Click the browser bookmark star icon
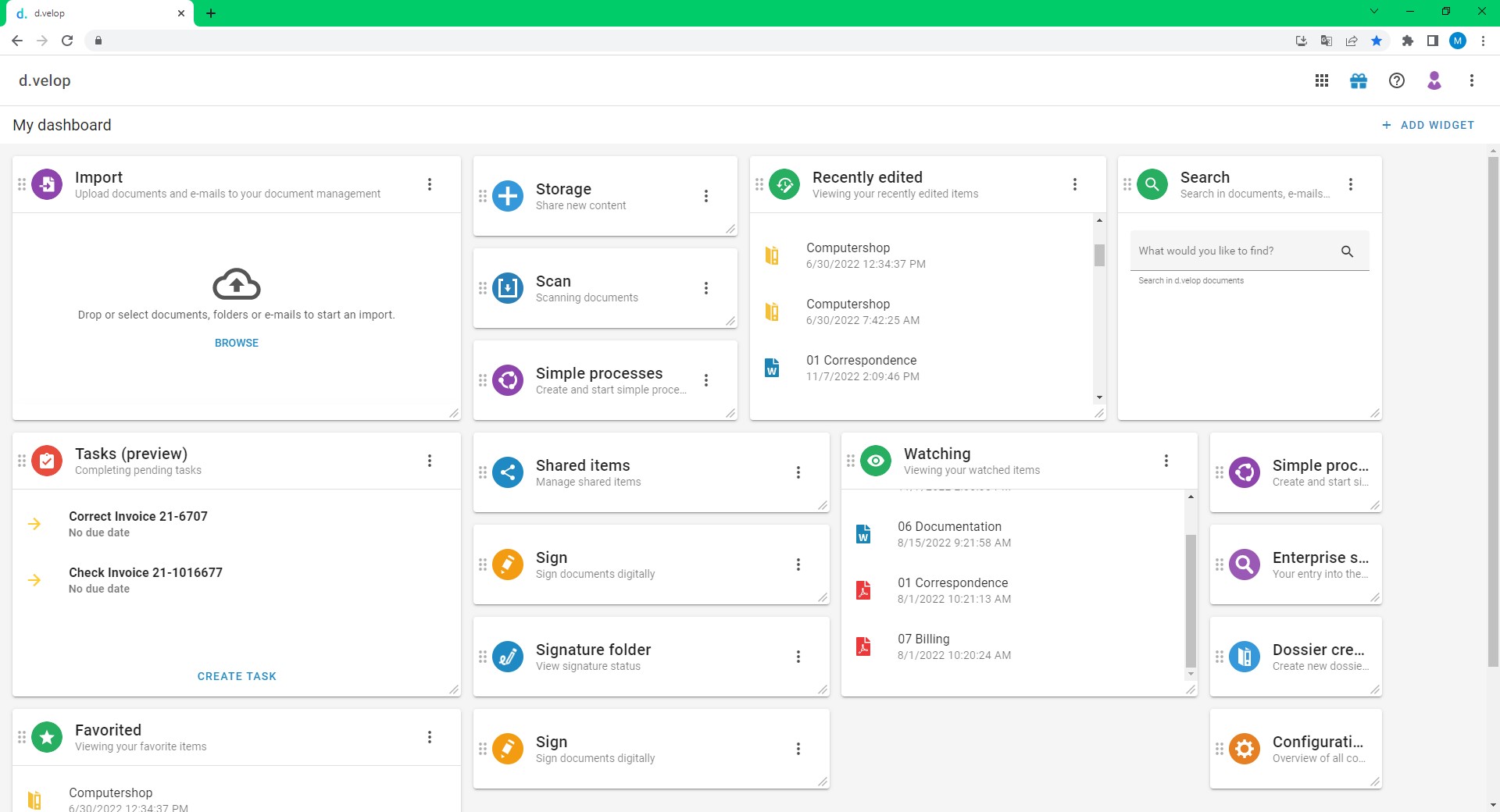This screenshot has height=812, width=1500. (1377, 41)
